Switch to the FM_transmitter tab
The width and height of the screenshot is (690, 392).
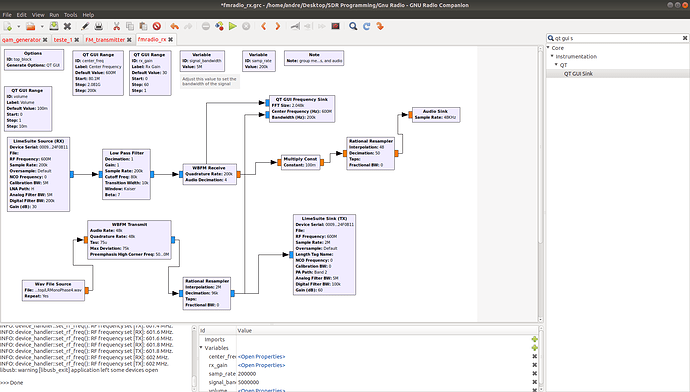click(x=105, y=40)
